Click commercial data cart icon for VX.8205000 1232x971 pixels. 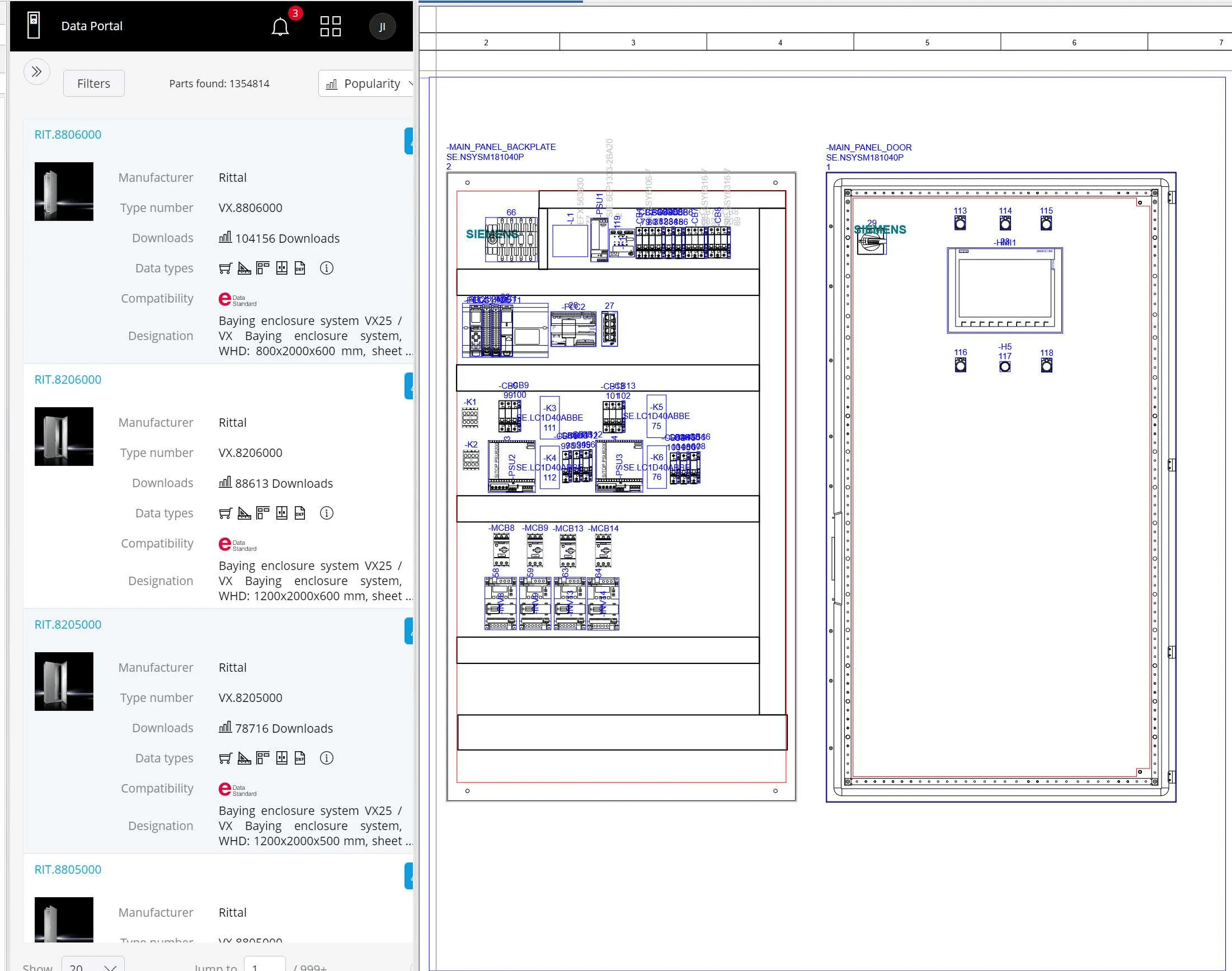pos(225,758)
